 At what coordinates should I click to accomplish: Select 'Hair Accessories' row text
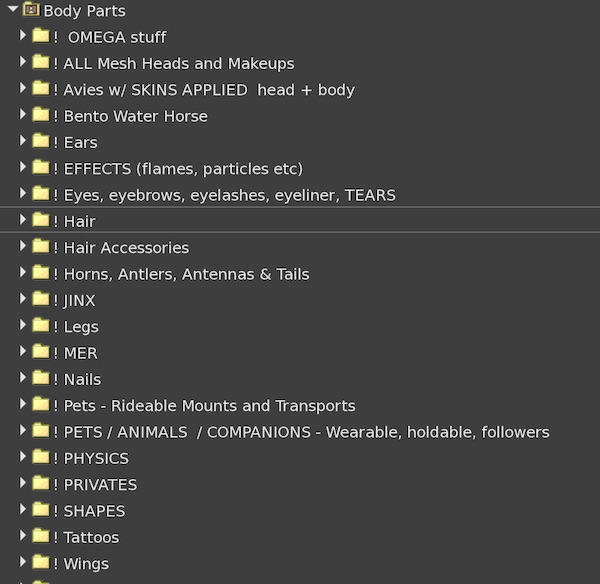point(126,248)
